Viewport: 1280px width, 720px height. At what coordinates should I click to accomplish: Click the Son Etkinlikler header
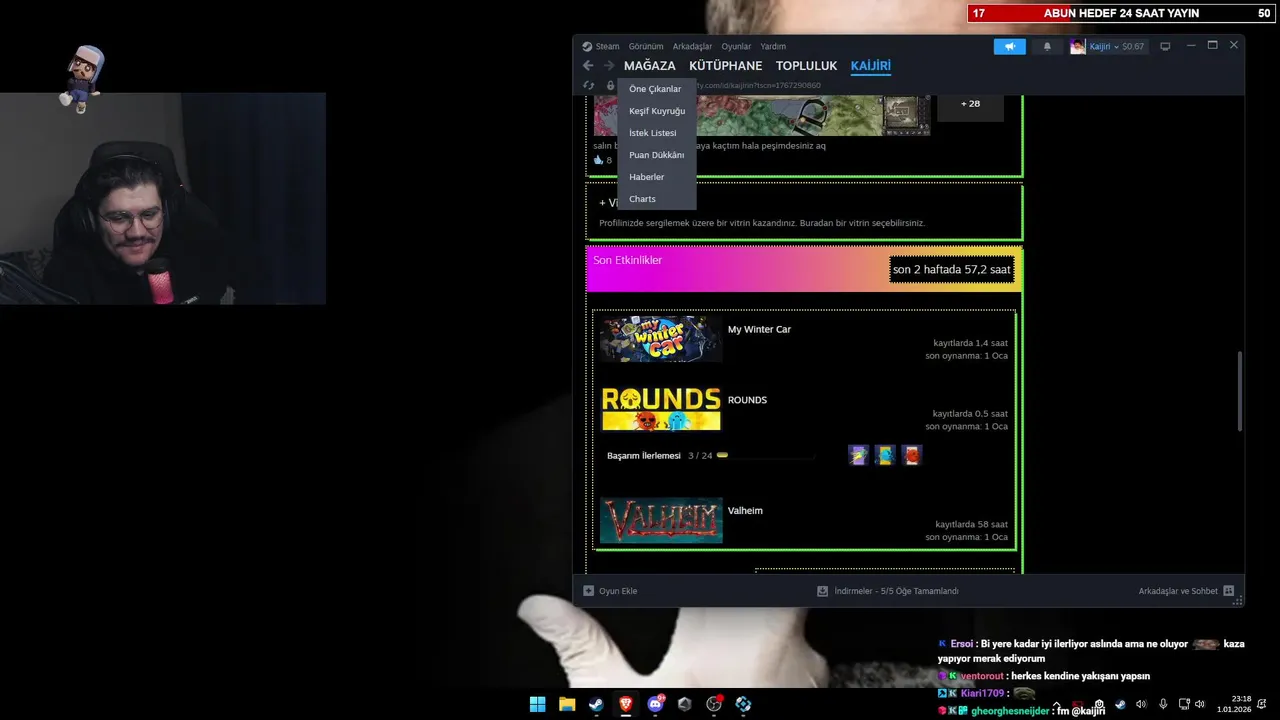(x=627, y=260)
